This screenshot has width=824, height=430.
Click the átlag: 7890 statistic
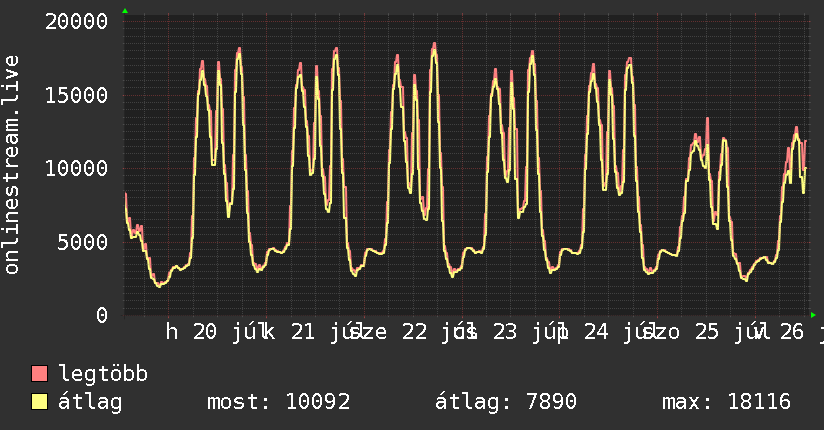[x=506, y=402]
